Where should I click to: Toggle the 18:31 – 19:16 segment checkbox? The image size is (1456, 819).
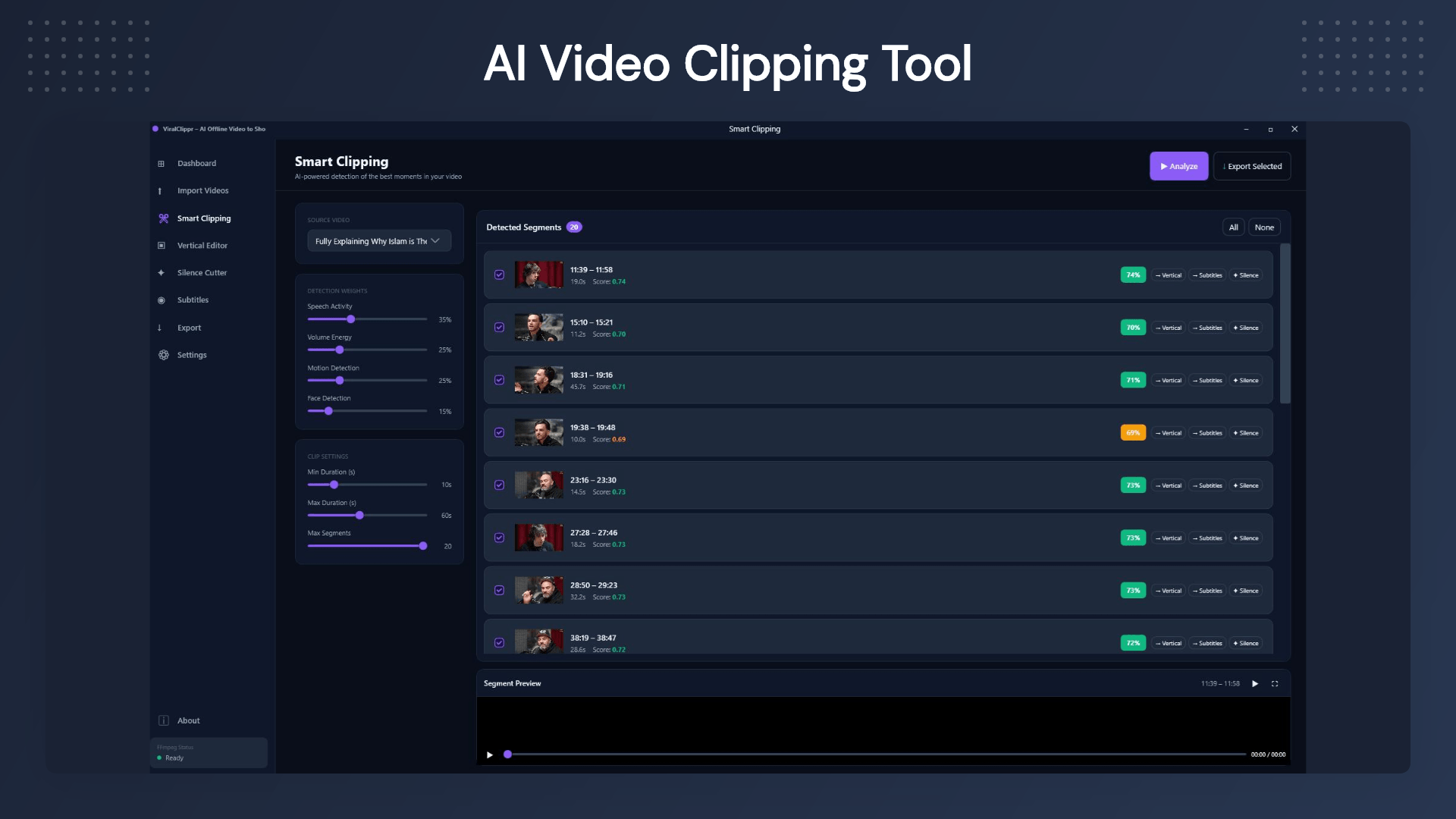(499, 380)
